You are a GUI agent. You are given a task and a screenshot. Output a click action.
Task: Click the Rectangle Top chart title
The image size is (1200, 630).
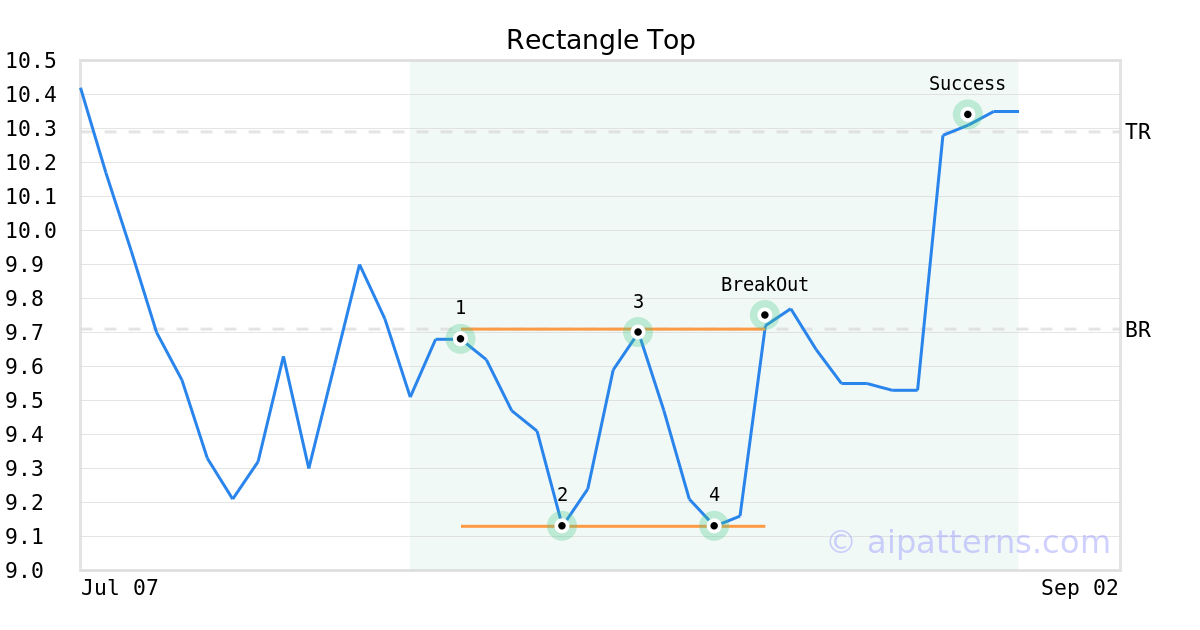[x=600, y=40]
